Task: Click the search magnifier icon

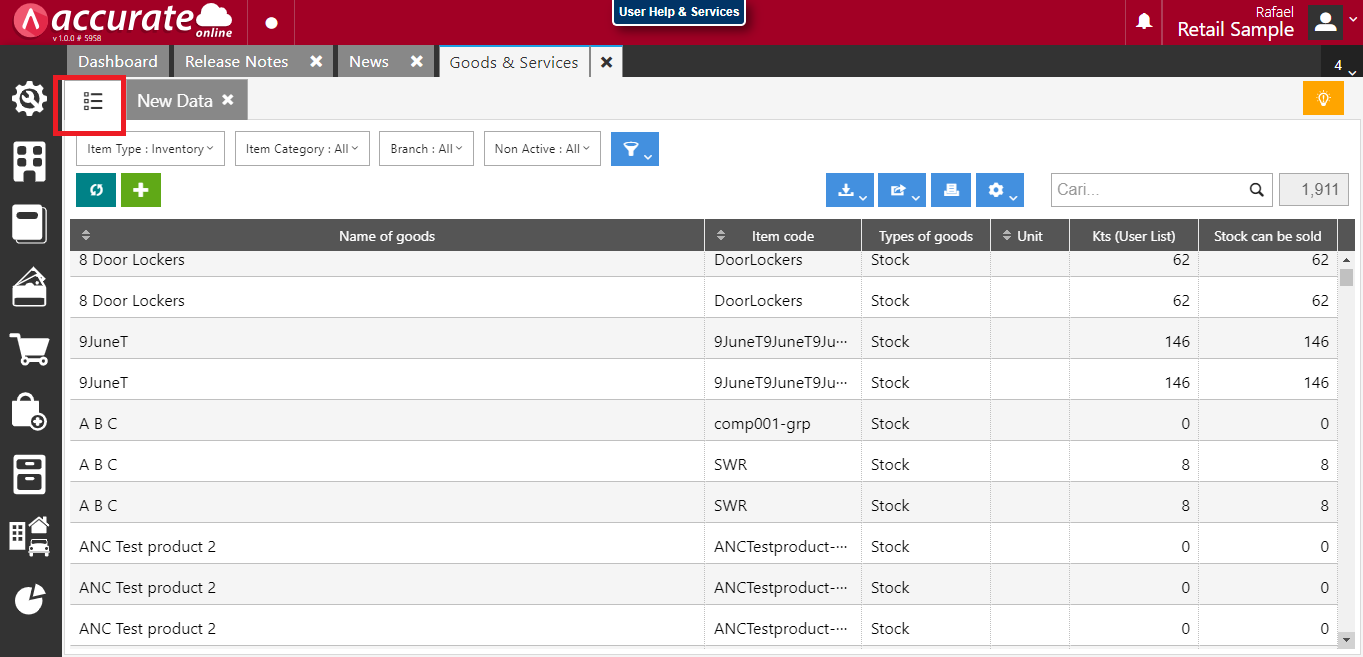Action: point(1256,190)
